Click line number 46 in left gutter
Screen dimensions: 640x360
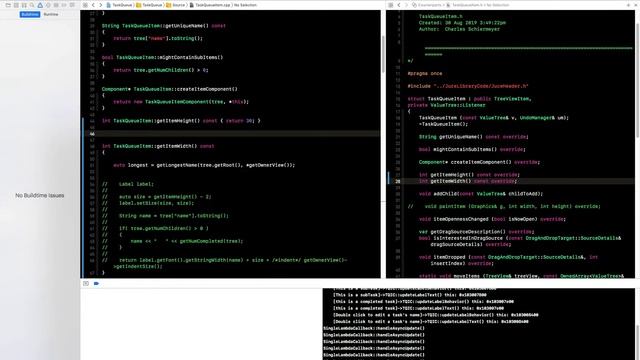[x=92, y=133]
